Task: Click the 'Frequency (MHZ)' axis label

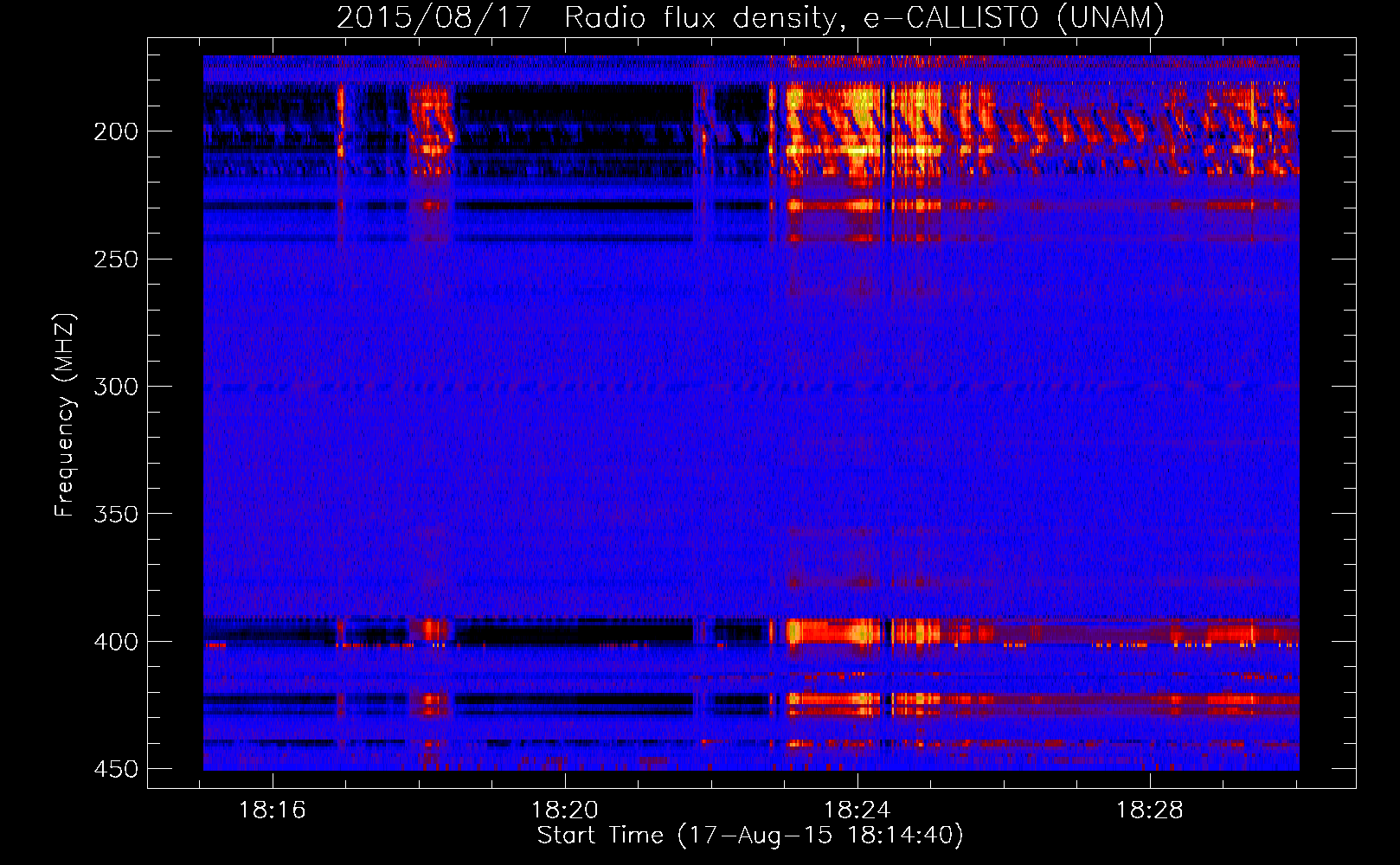Action: coord(65,415)
